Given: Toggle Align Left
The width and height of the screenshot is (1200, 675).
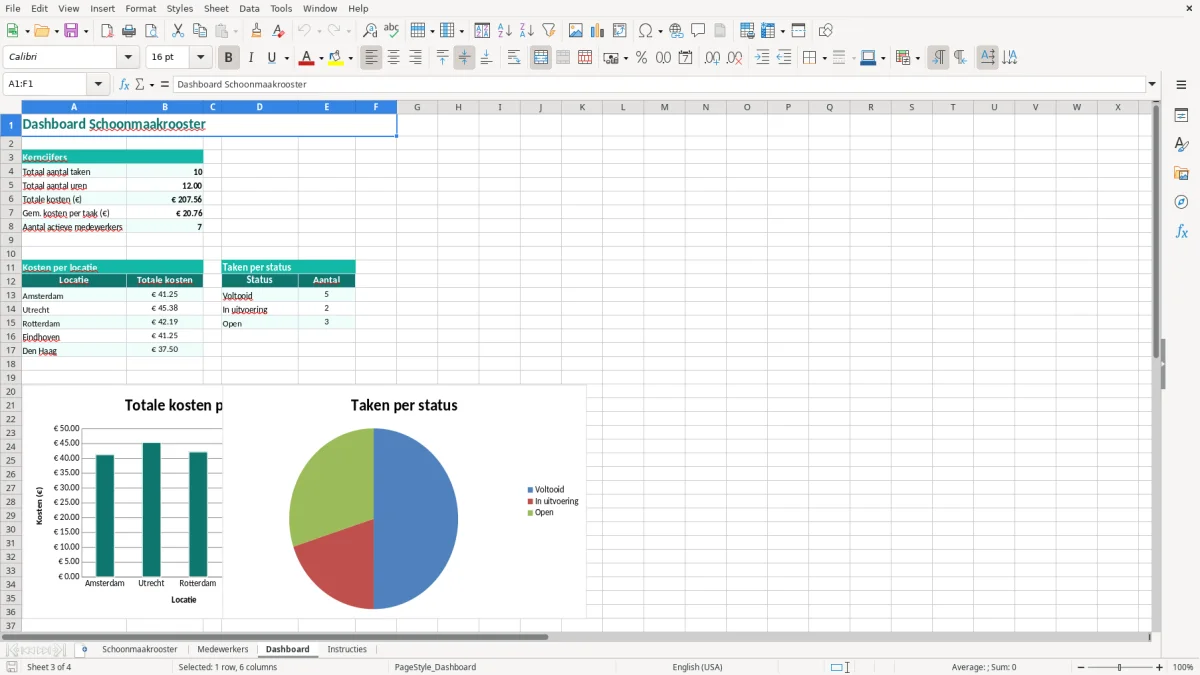Looking at the screenshot, I should (x=372, y=58).
